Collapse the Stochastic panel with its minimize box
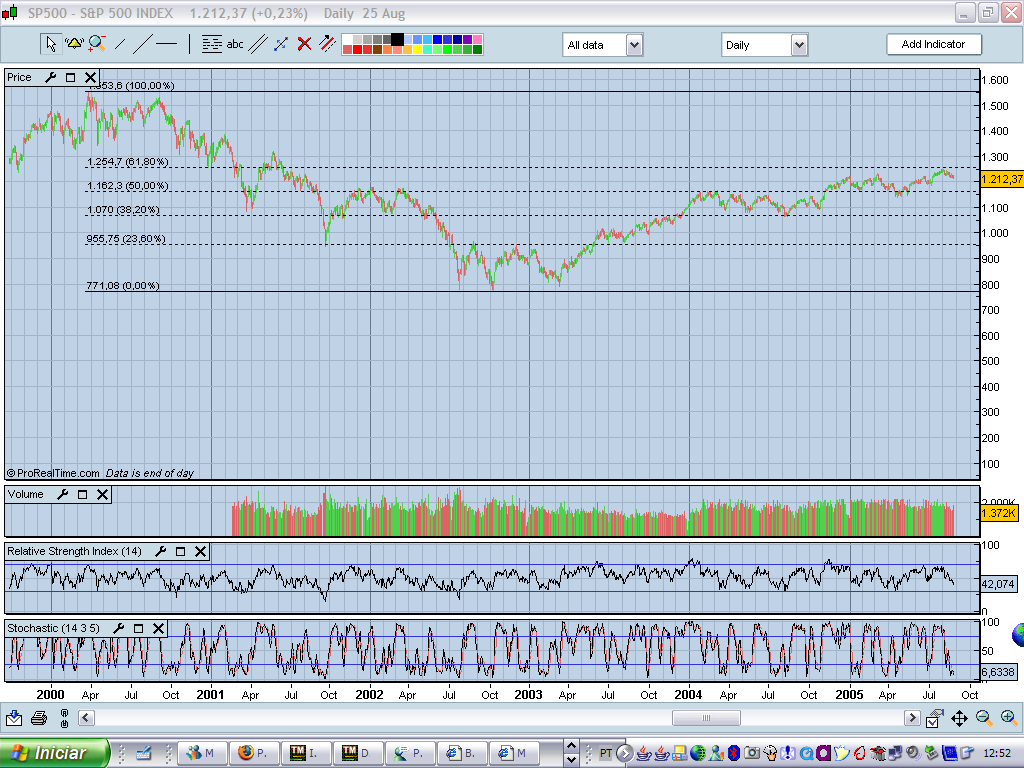The image size is (1024, 768). click(140, 629)
